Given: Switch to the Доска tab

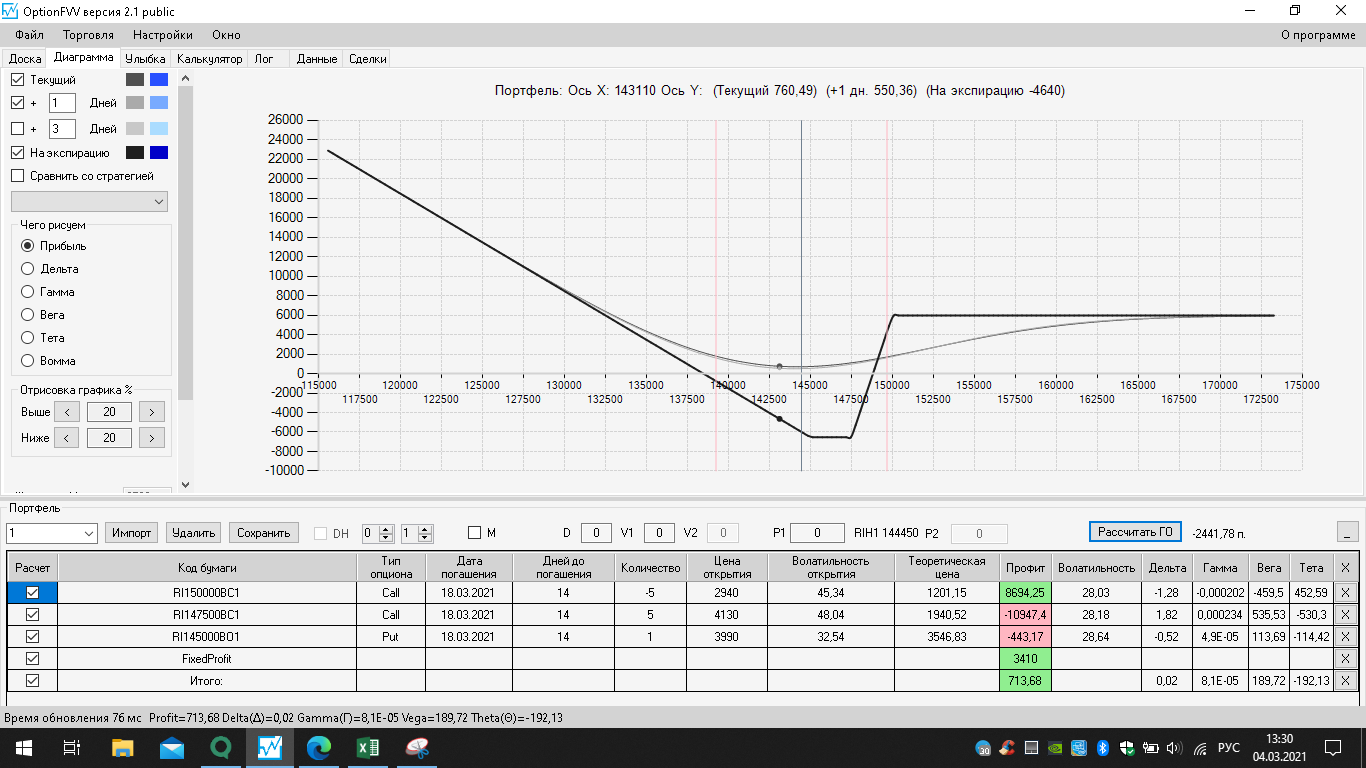Looking at the screenshot, I should pos(25,59).
